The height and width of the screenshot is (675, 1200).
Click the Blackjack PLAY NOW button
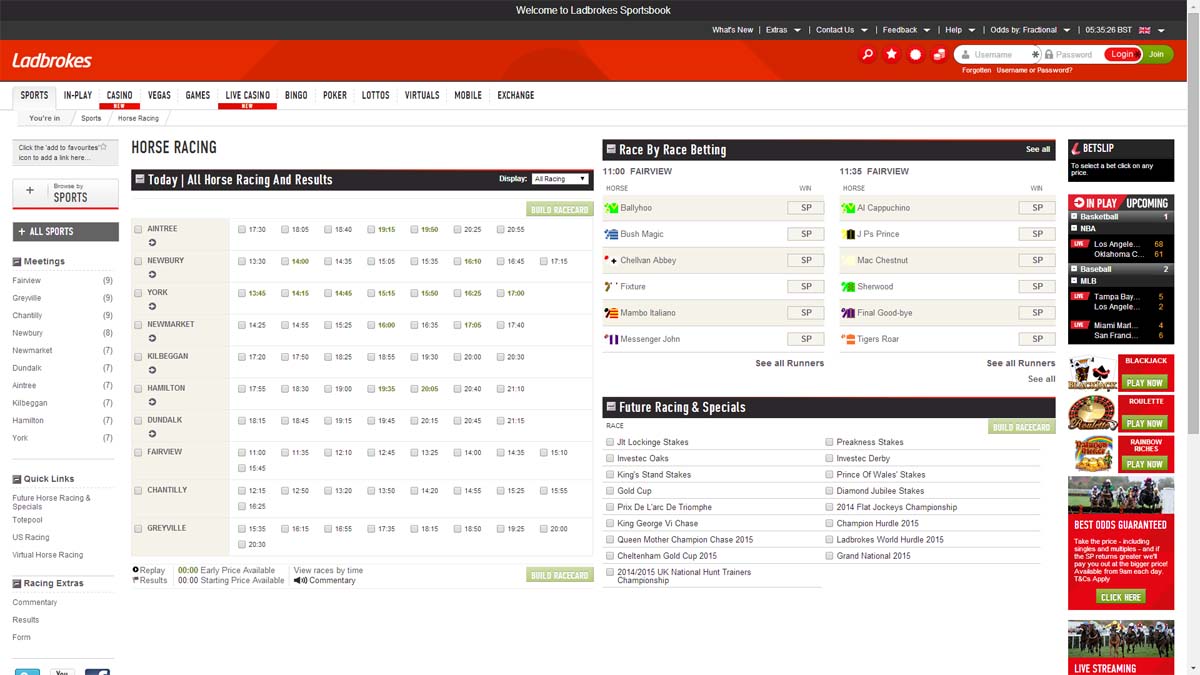click(x=1144, y=383)
